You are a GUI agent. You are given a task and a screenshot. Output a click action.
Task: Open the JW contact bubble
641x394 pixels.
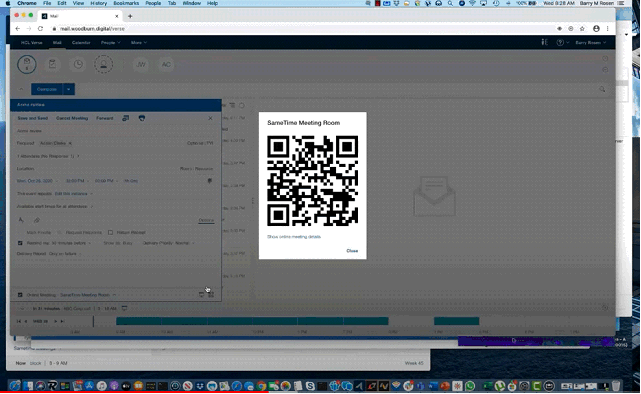point(141,65)
